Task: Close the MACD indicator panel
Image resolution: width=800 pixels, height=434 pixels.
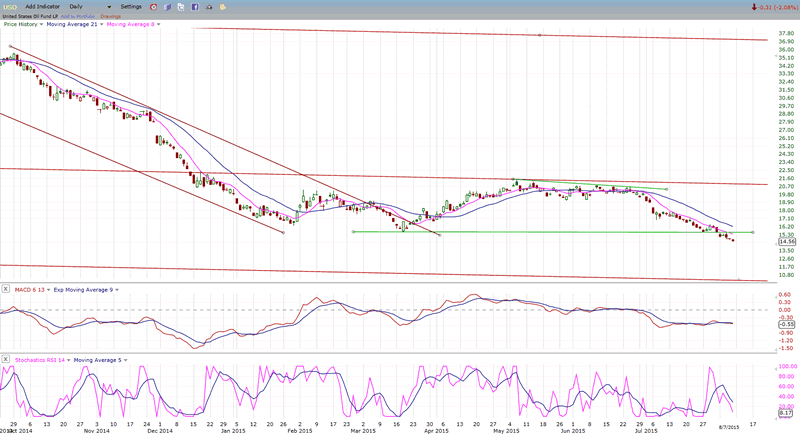Action: pos(5,289)
